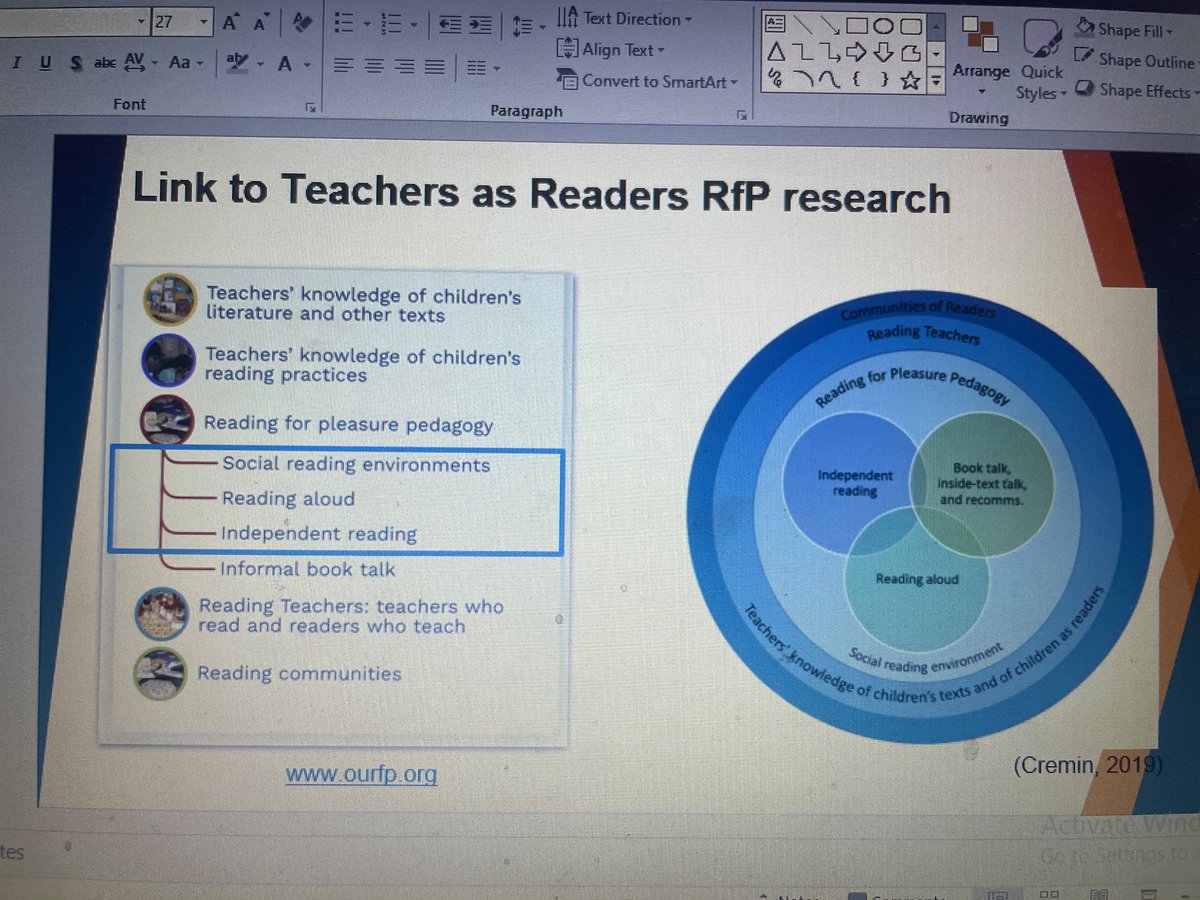Select the Rounded Rectangle shape
This screenshot has width=1200, height=900.
pos(910,27)
